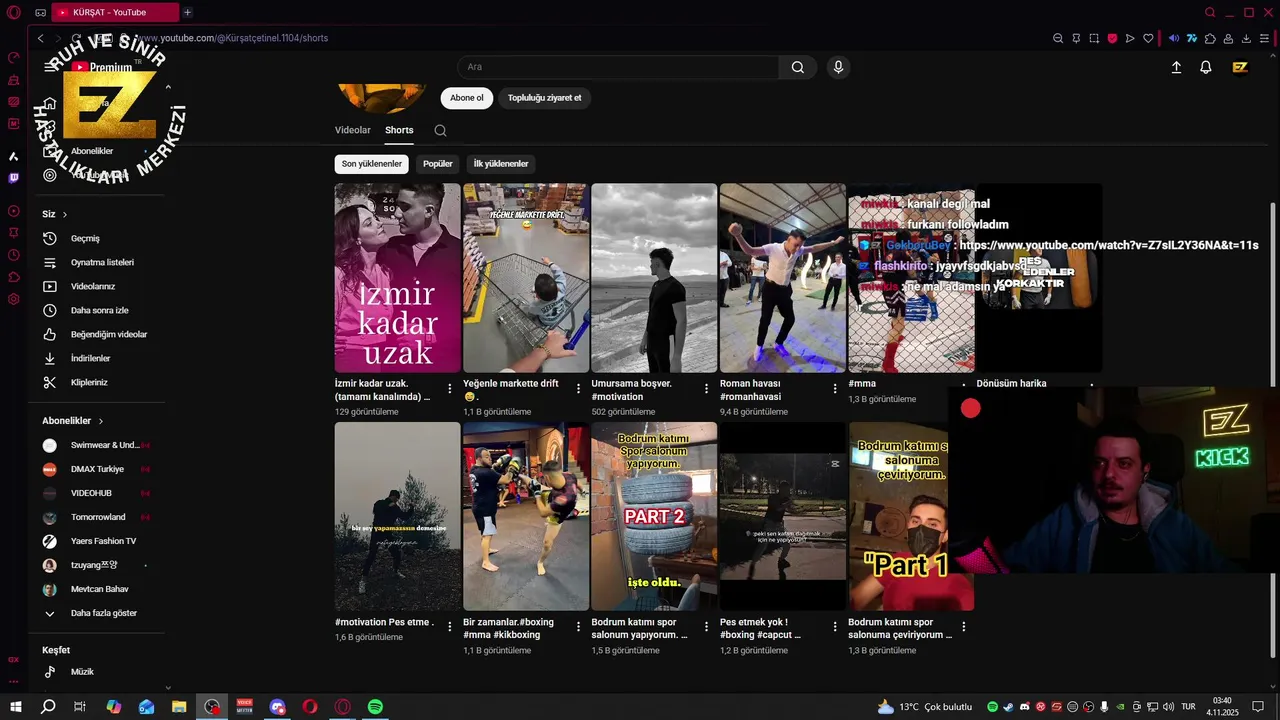Open a new tab with plus button
The width and height of the screenshot is (1280, 720).
point(187,12)
